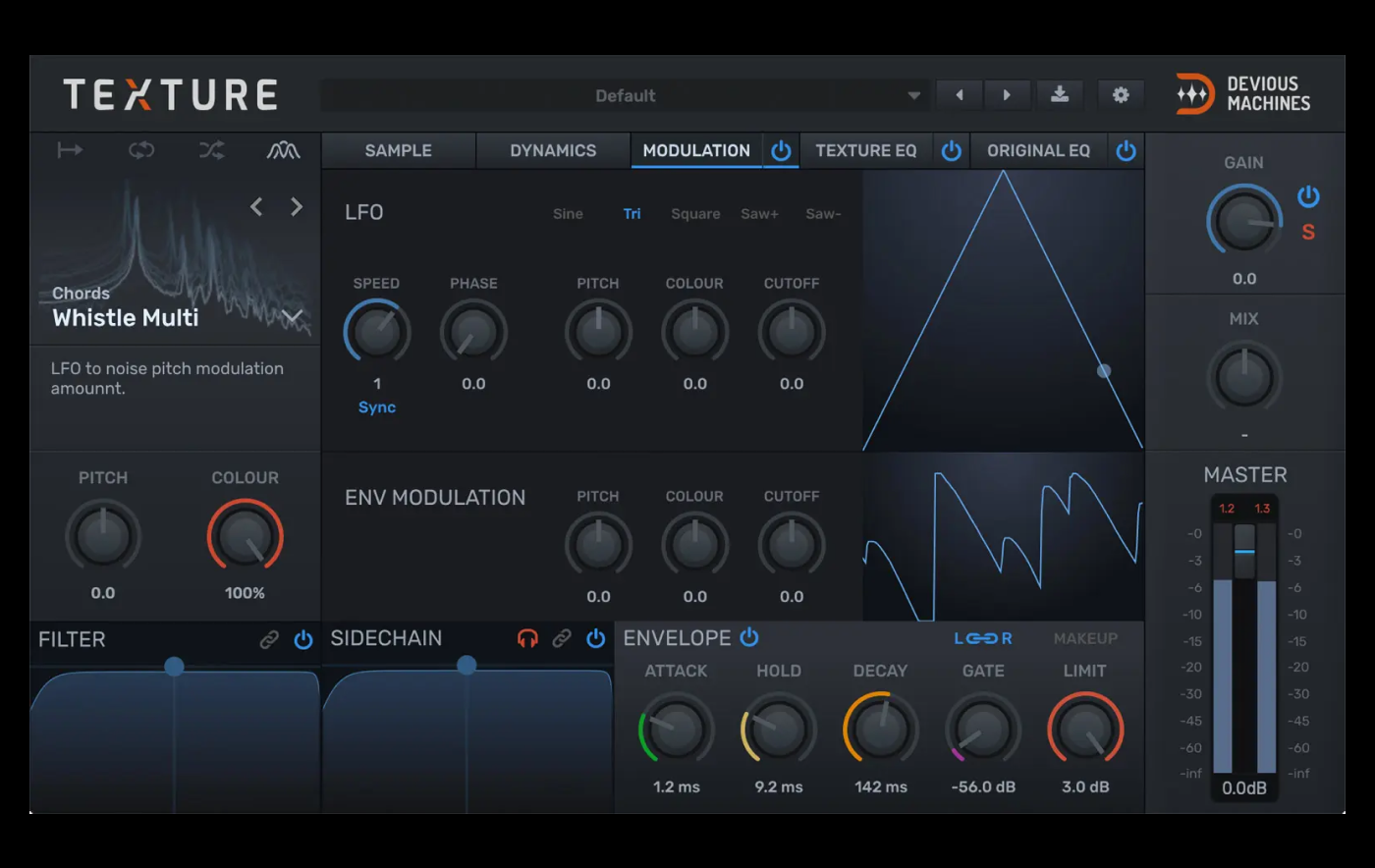Toggle the Modulation tab power button
Viewport: 1375px width, 868px height.
pyautogui.click(x=781, y=151)
